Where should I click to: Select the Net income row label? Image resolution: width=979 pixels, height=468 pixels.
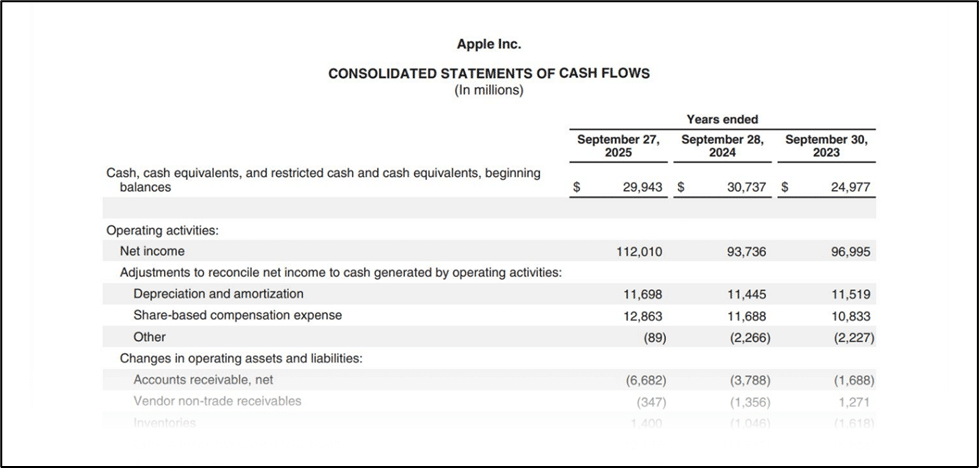click(152, 252)
